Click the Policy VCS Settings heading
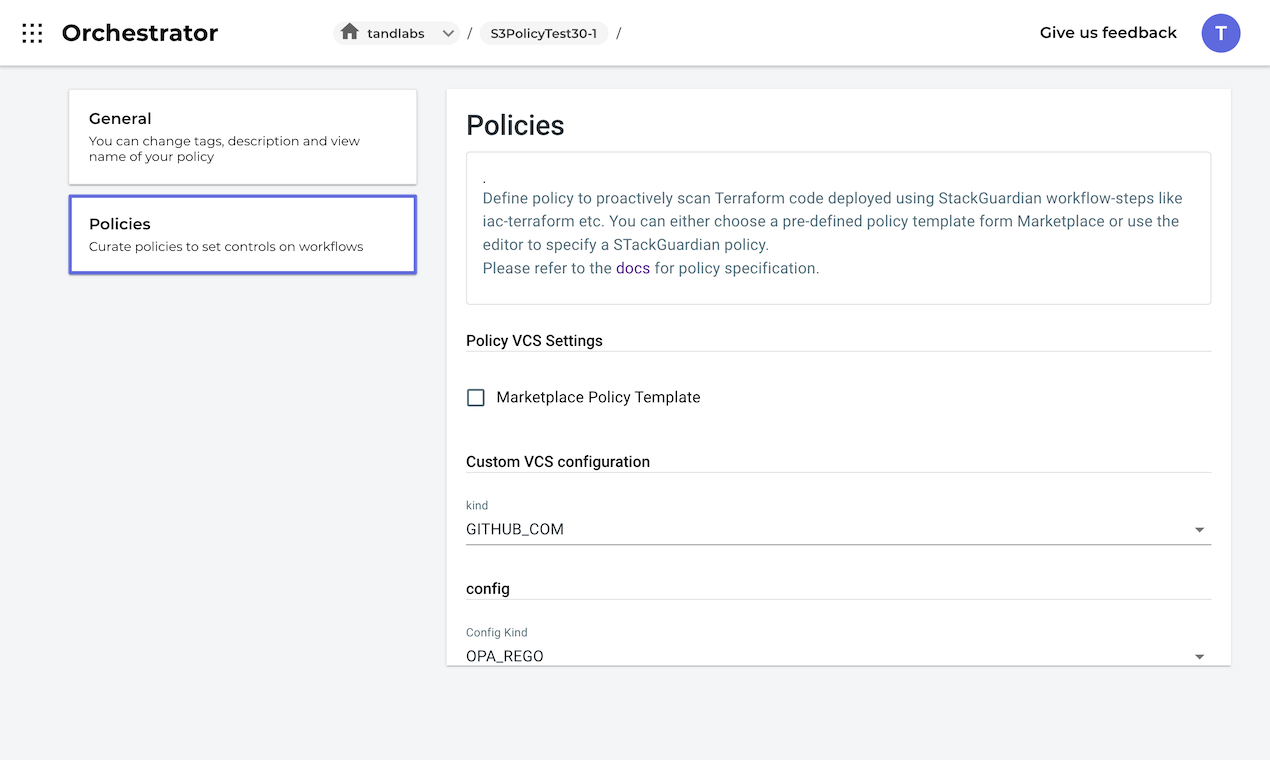 pos(534,340)
